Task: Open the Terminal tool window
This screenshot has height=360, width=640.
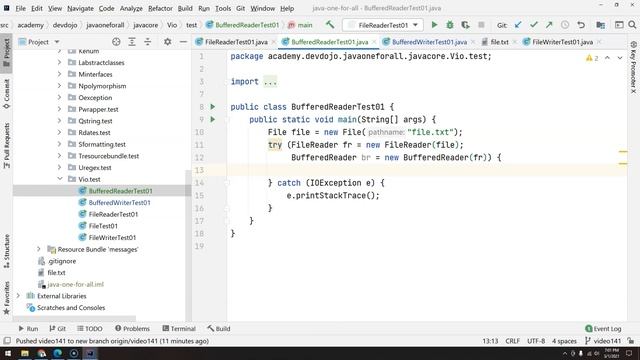Action: (x=179, y=328)
